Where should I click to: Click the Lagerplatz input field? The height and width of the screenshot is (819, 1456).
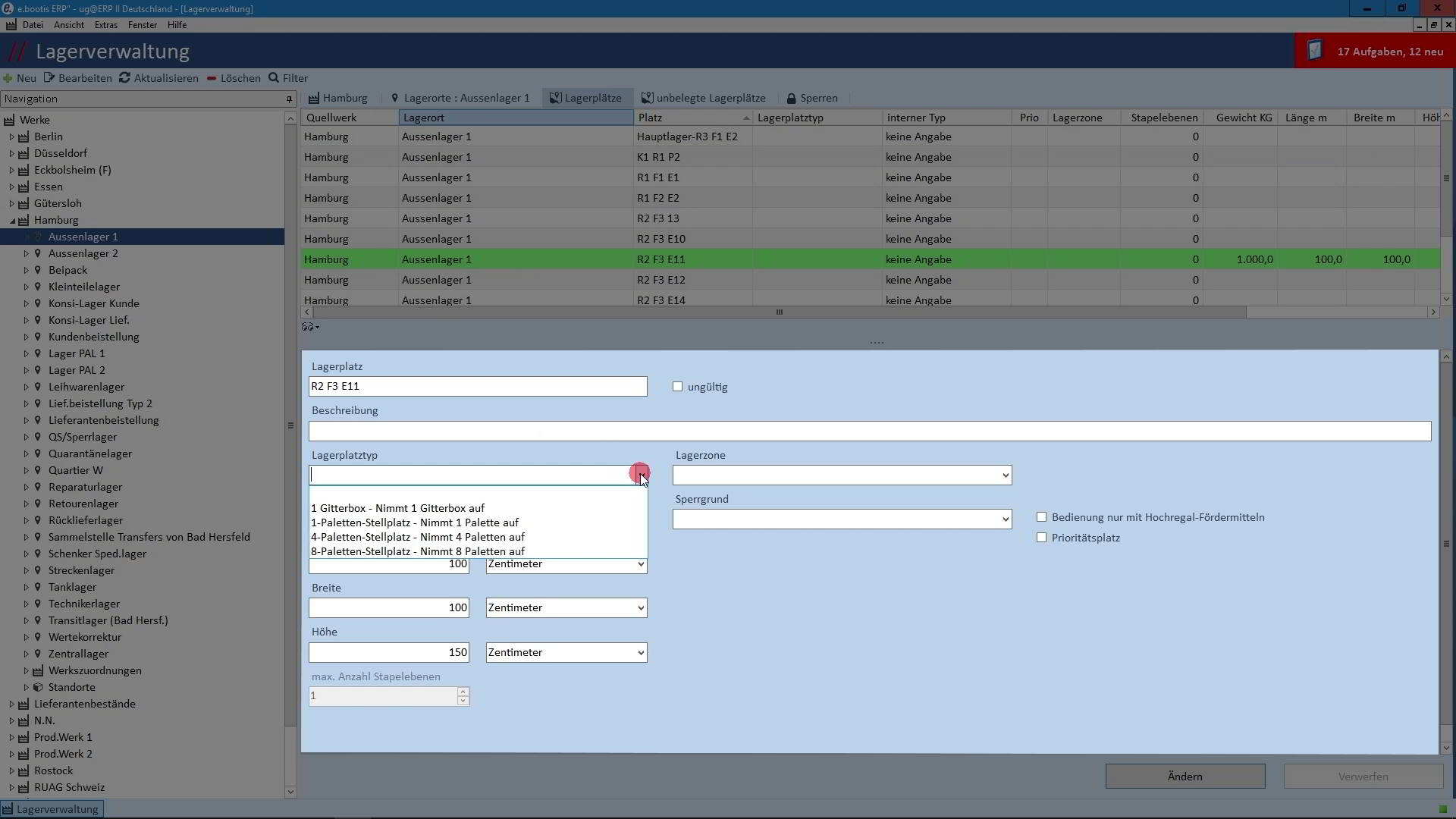pyautogui.click(x=478, y=386)
